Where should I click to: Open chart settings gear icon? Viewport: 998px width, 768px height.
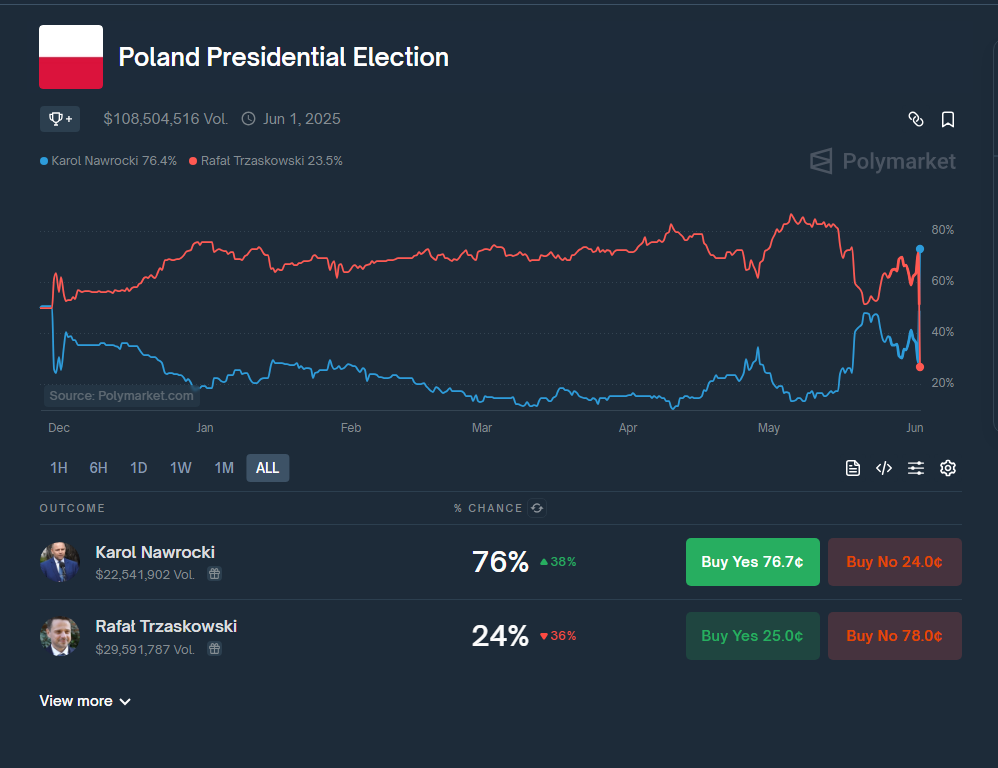point(948,468)
